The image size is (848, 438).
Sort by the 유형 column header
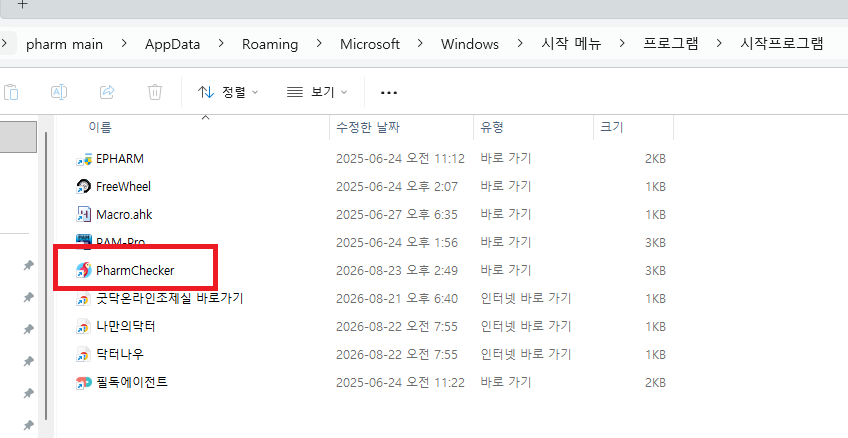[492, 128]
